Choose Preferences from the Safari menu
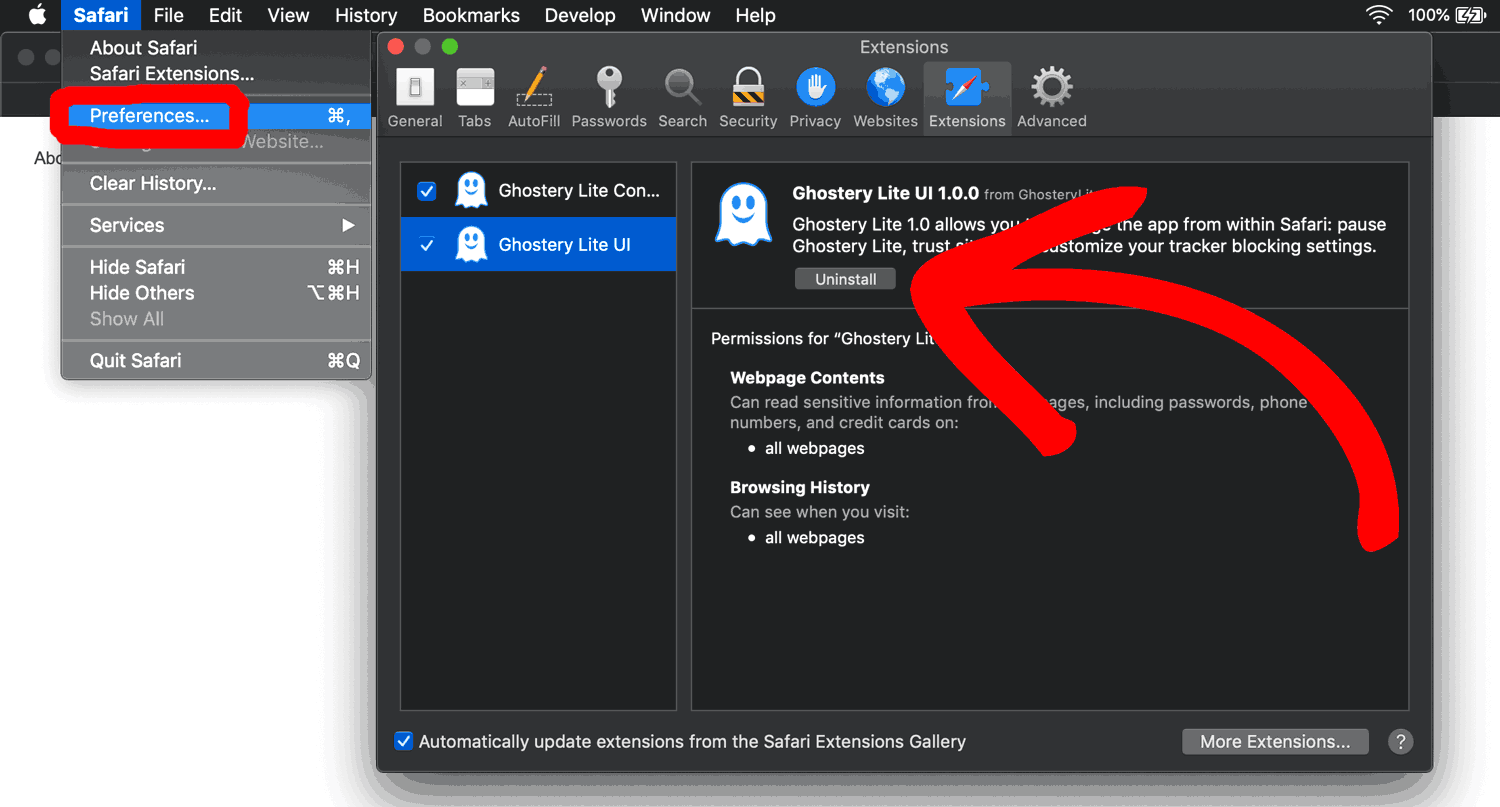The height and width of the screenshot is (807, 1500). (150, 116)
